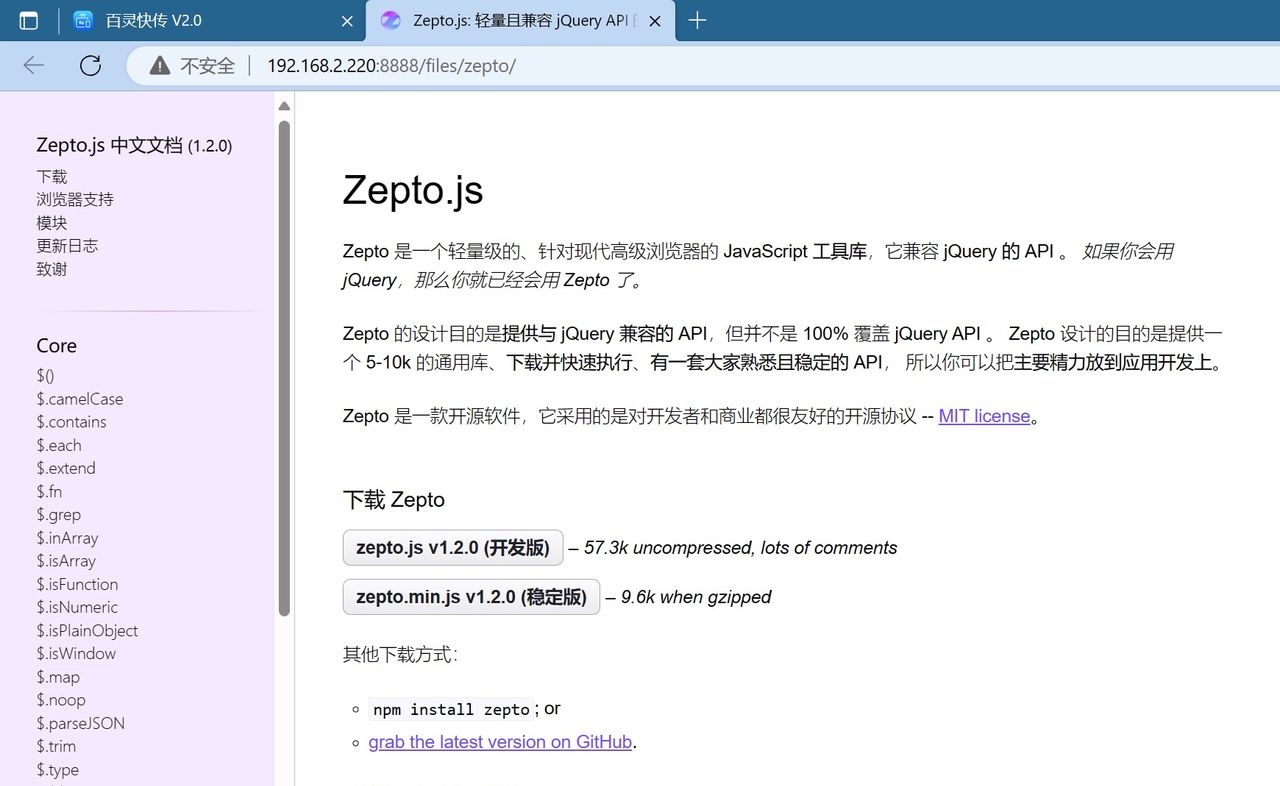Image resolution: width=1280 pixels, height=786 pixels.
Task: Click the sidebar scrollbar up arrow
Action: click(284, 106)
